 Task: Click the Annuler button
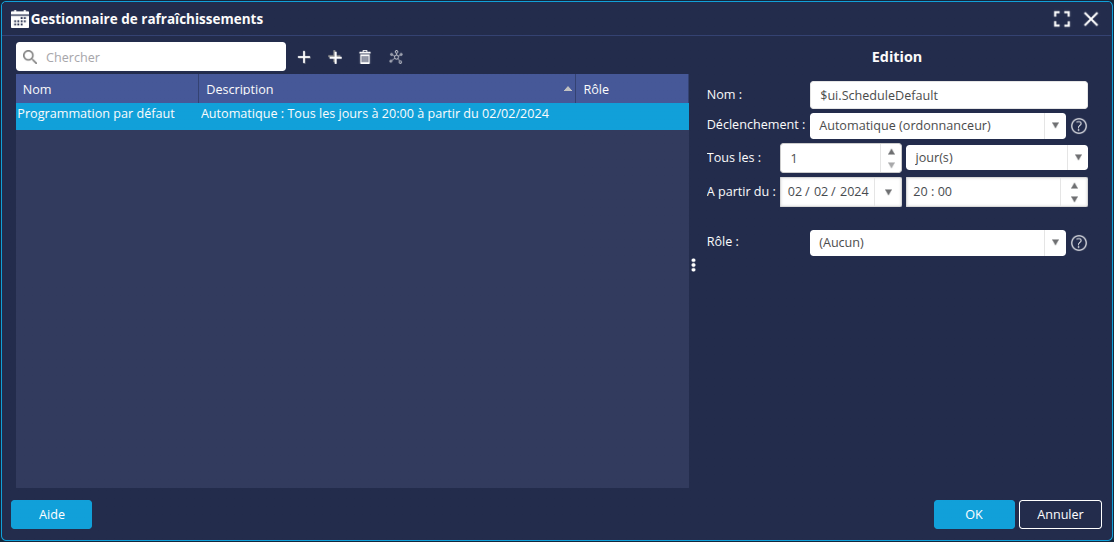point(1059,514)
